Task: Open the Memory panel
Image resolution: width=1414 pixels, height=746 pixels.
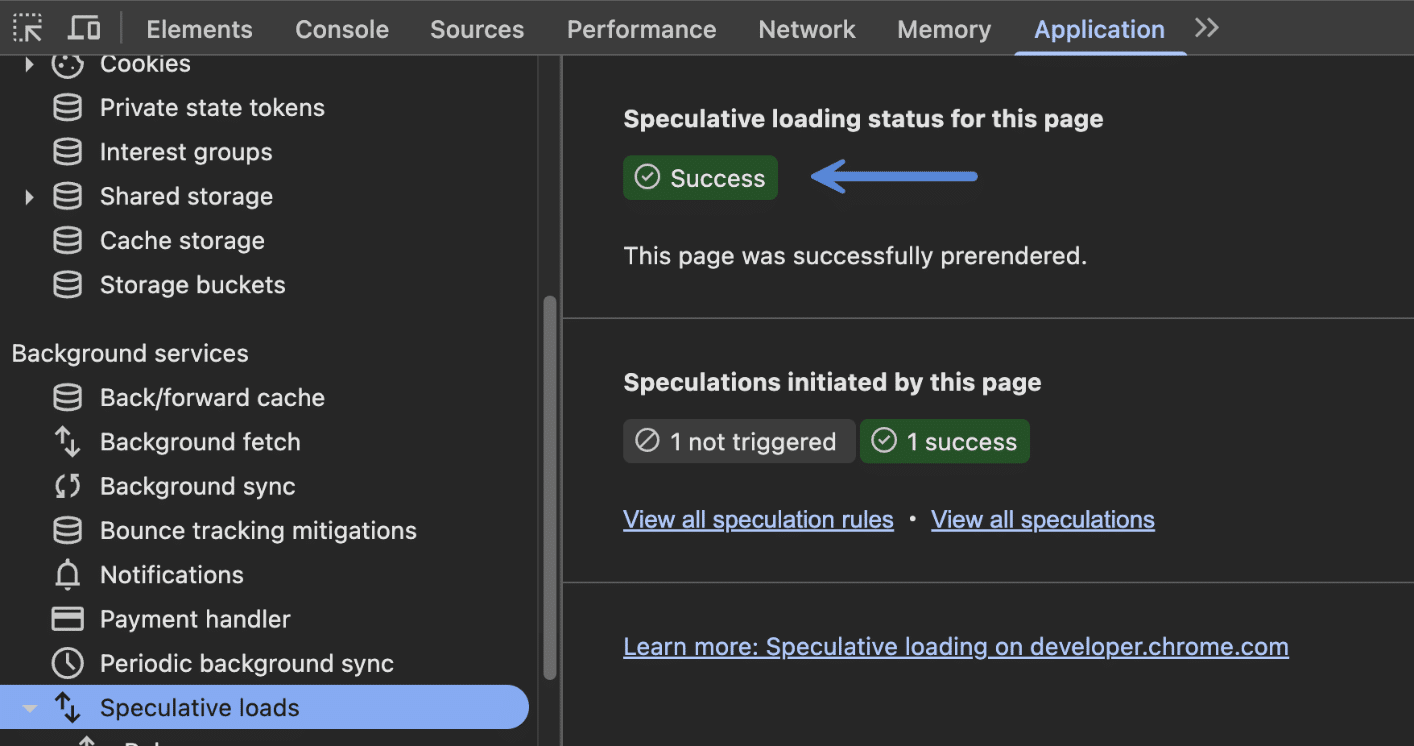Action: [943, 29]
